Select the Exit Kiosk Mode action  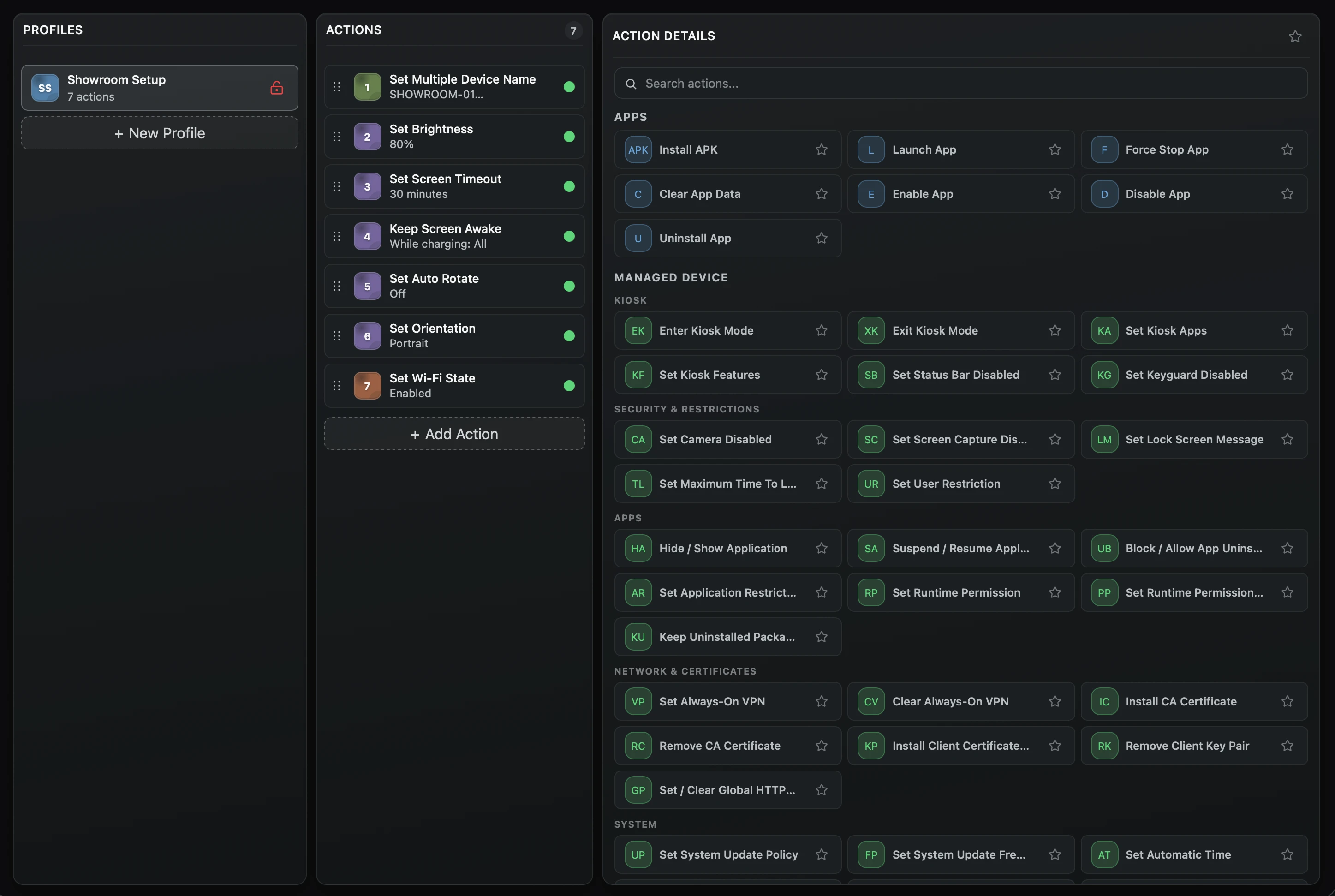pyautogui.click(x=960, y=330)
